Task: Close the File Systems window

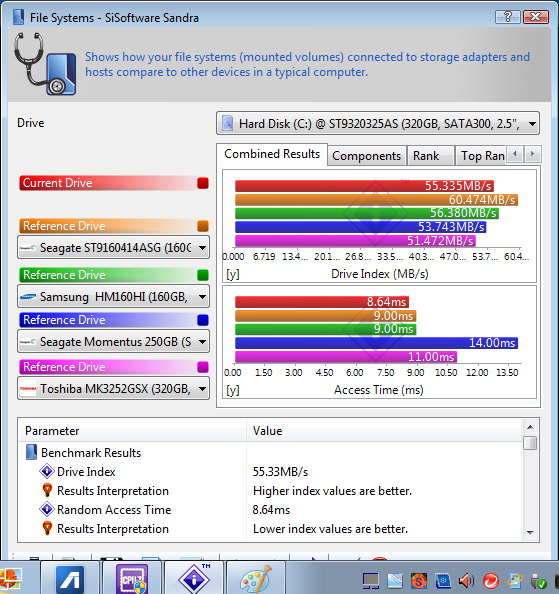Action: pyautogui.click(x=536, y=17)
